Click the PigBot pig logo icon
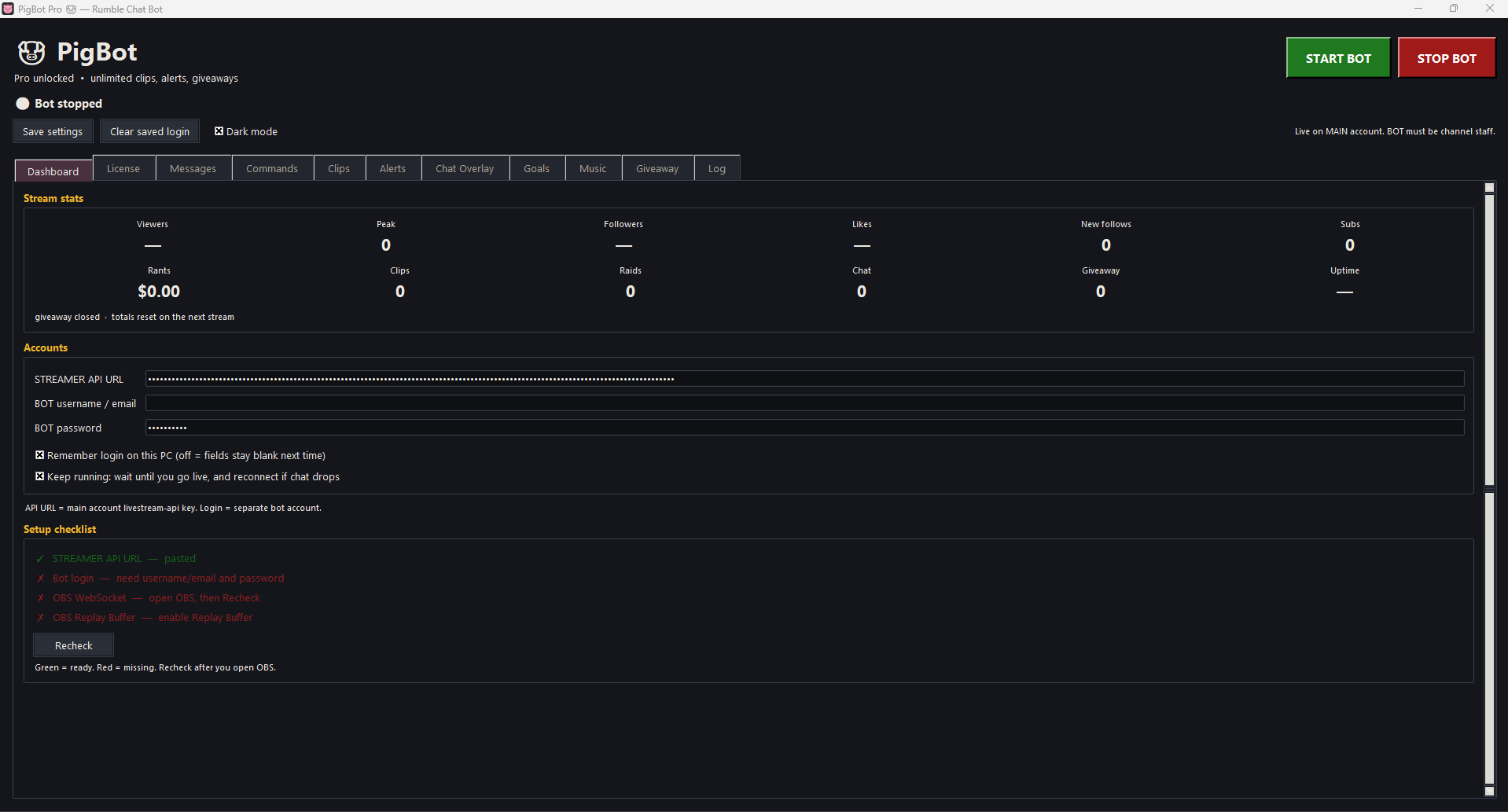 (31, 53)
